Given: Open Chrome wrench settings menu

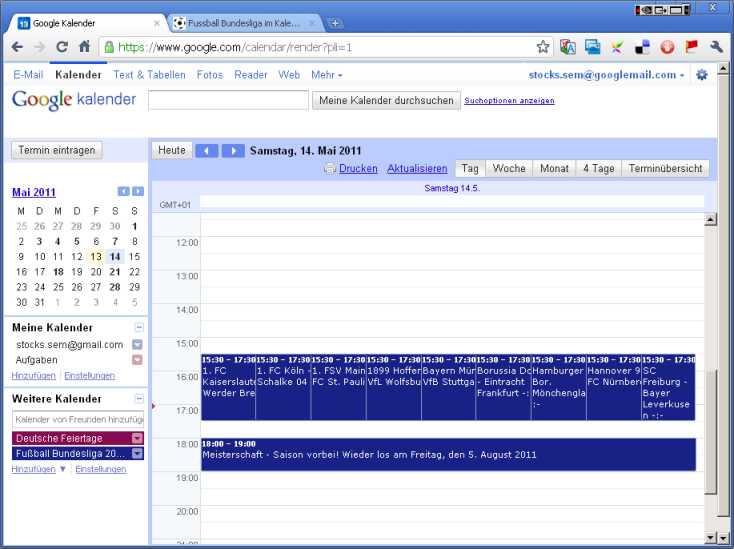Looking at the screenshot, I should tap(716, 46).
